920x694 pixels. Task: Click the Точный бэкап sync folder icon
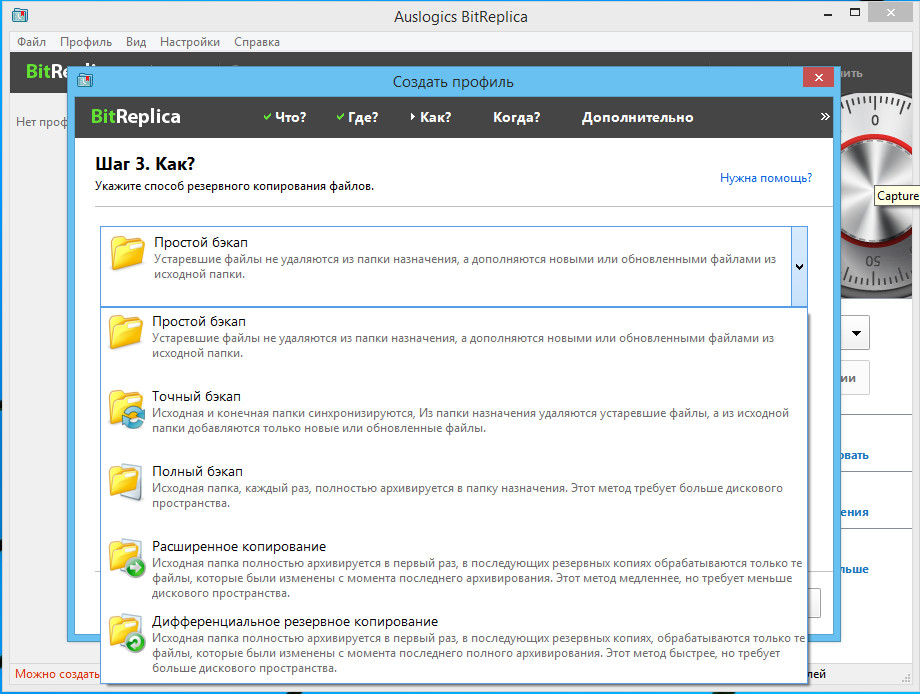pyautogui.click(x=127, y=409)
